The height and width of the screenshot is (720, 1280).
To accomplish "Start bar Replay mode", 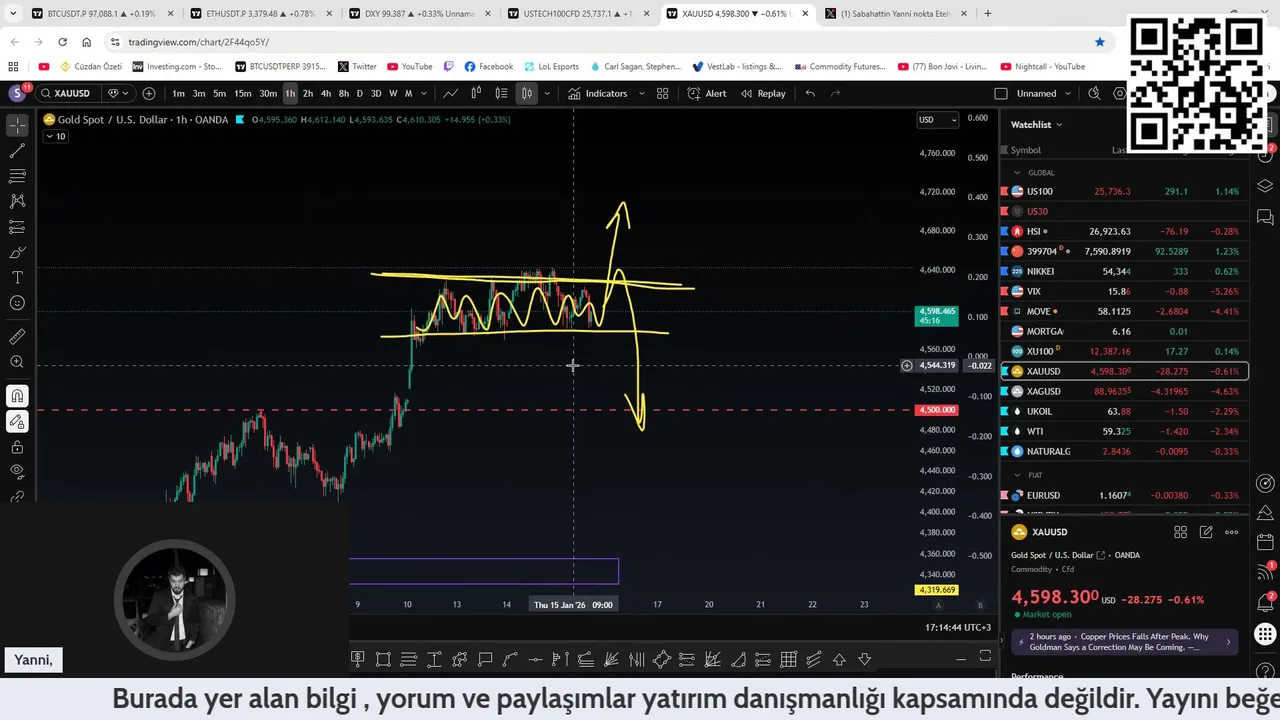I will 763,93.
